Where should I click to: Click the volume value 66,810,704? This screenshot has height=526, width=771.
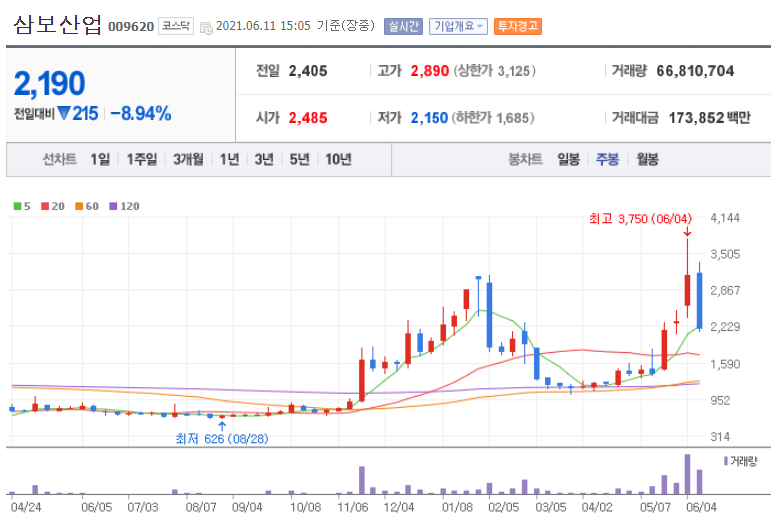[695, 71]
